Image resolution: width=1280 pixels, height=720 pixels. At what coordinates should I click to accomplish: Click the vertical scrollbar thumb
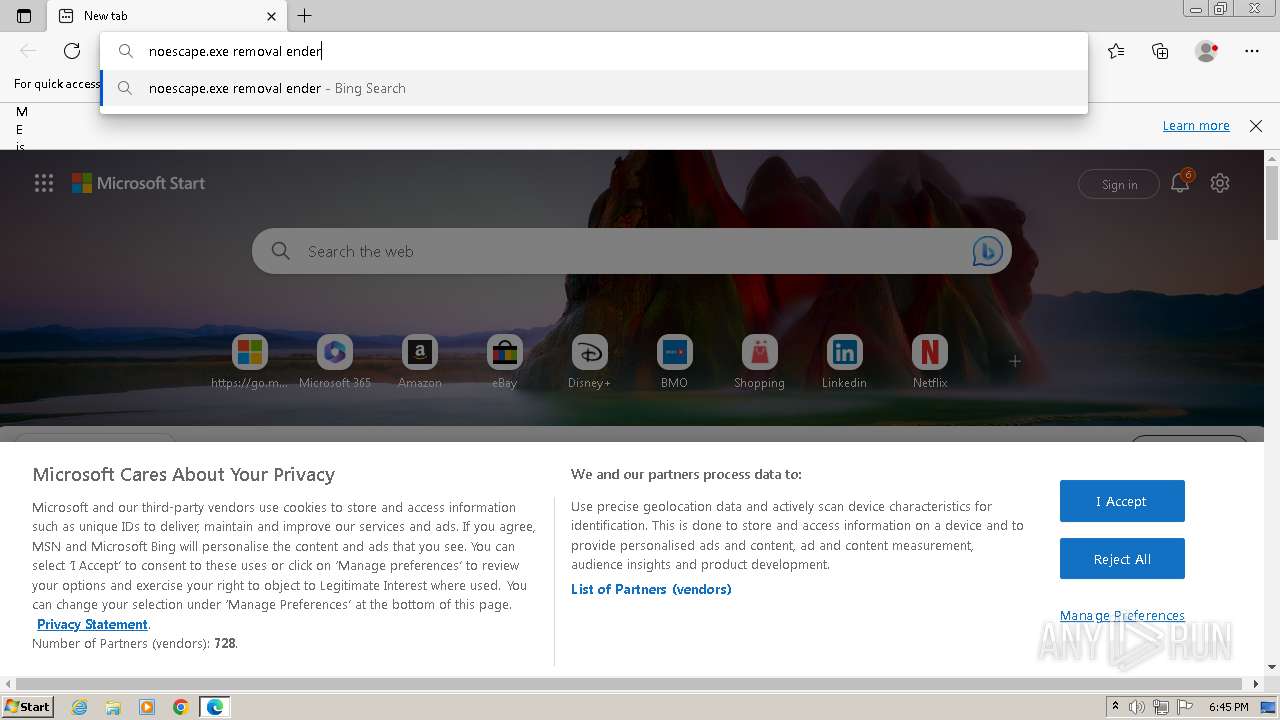[x=1272, y=202]
